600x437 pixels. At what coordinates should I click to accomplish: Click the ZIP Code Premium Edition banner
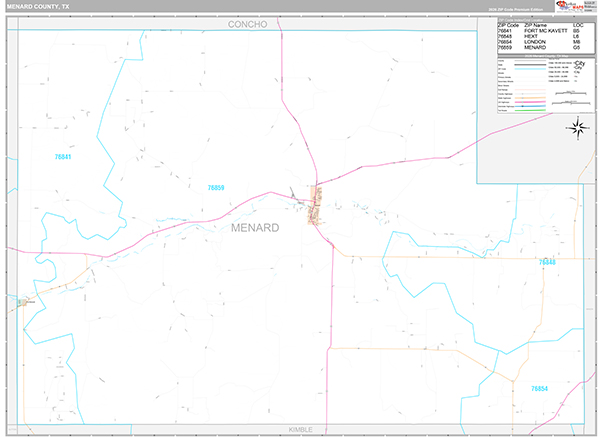coord(517,7)
